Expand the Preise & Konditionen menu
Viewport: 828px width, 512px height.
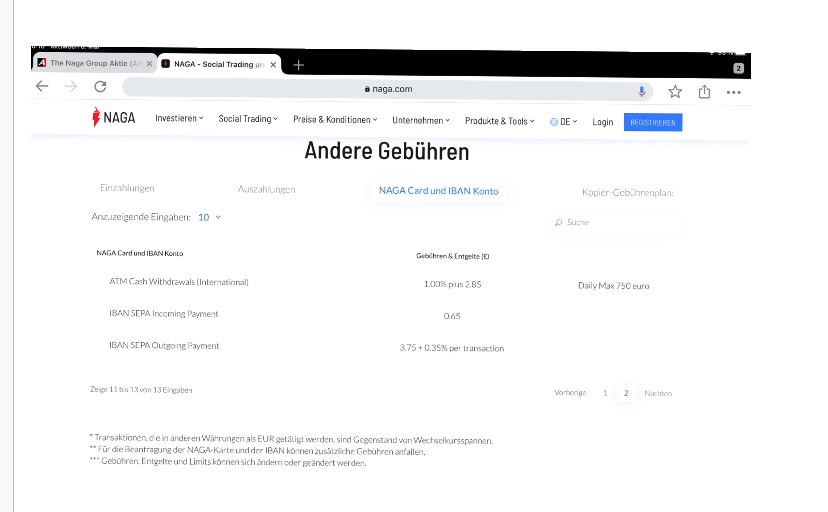click(x=334, y=120)
